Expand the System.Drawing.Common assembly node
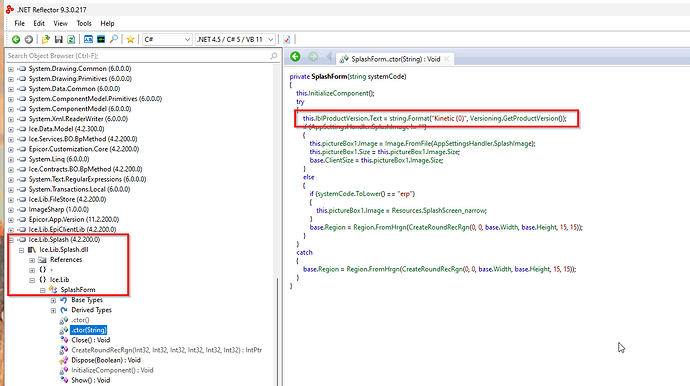The width and height of the screenshot is (690, 386). click(11, 69)
